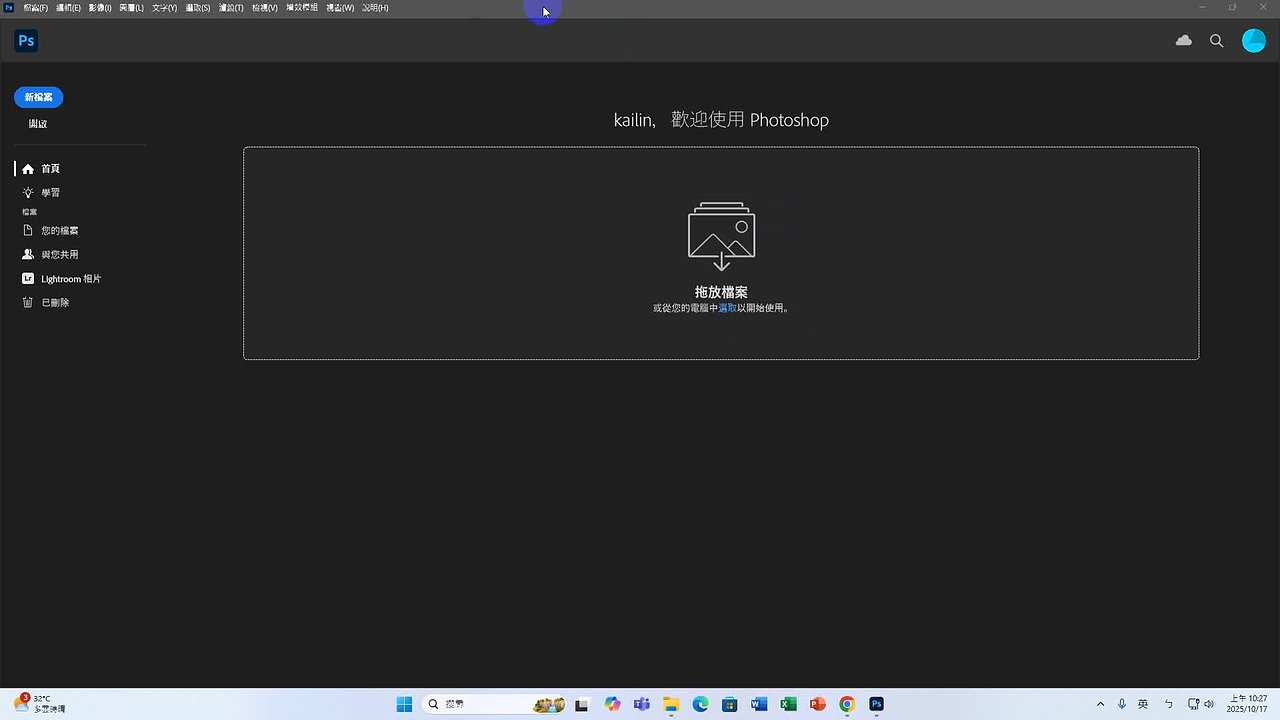Open the 與您共用 shared files section
The width and height of the screenshot is (1280, 720).
[x=59, y=254]
